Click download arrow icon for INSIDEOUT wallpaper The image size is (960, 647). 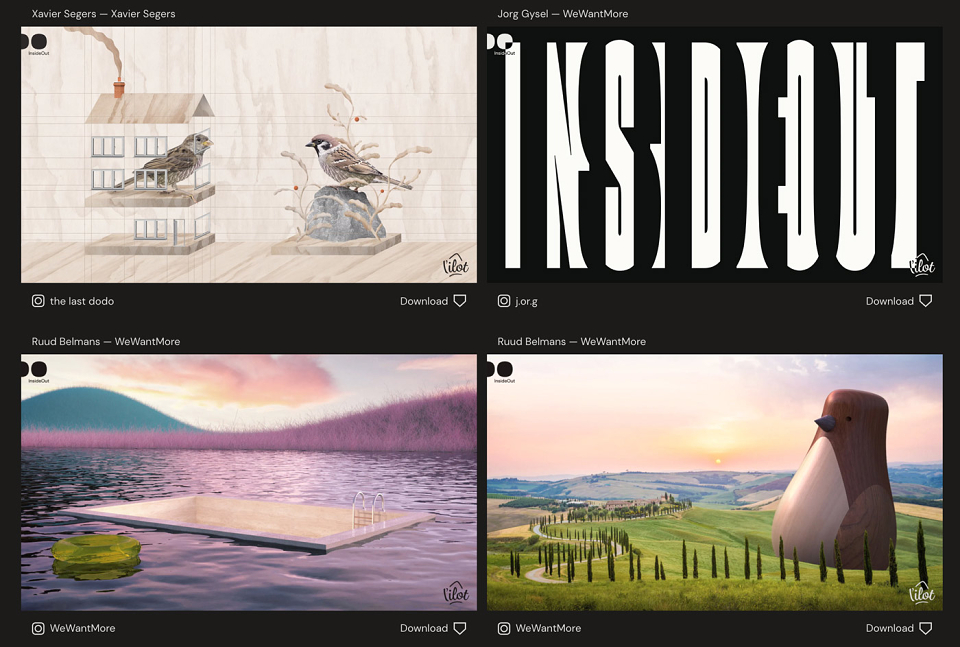926,301
